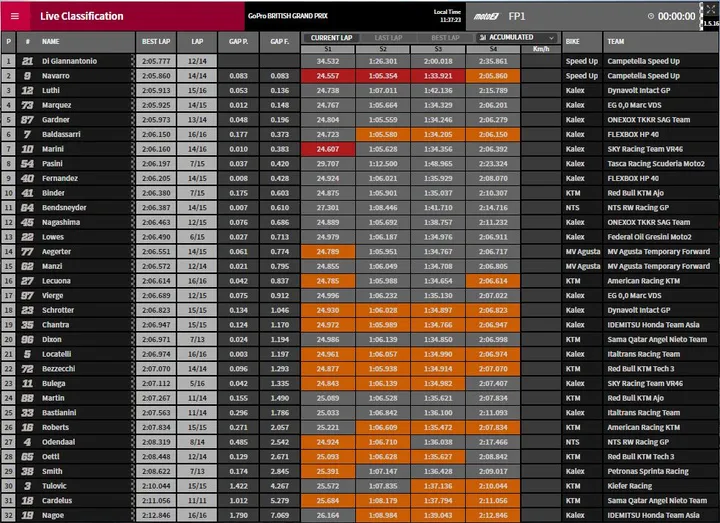
Task: Sort by the S4 sector column
Action: pyautogui.click(x=493, y=49)
